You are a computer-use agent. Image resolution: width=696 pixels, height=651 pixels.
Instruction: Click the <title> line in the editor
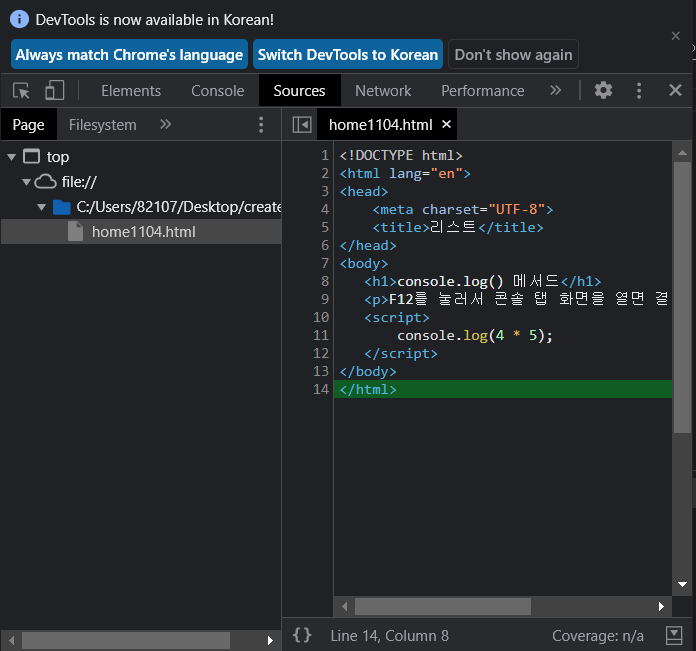click(x=458, y=227)
